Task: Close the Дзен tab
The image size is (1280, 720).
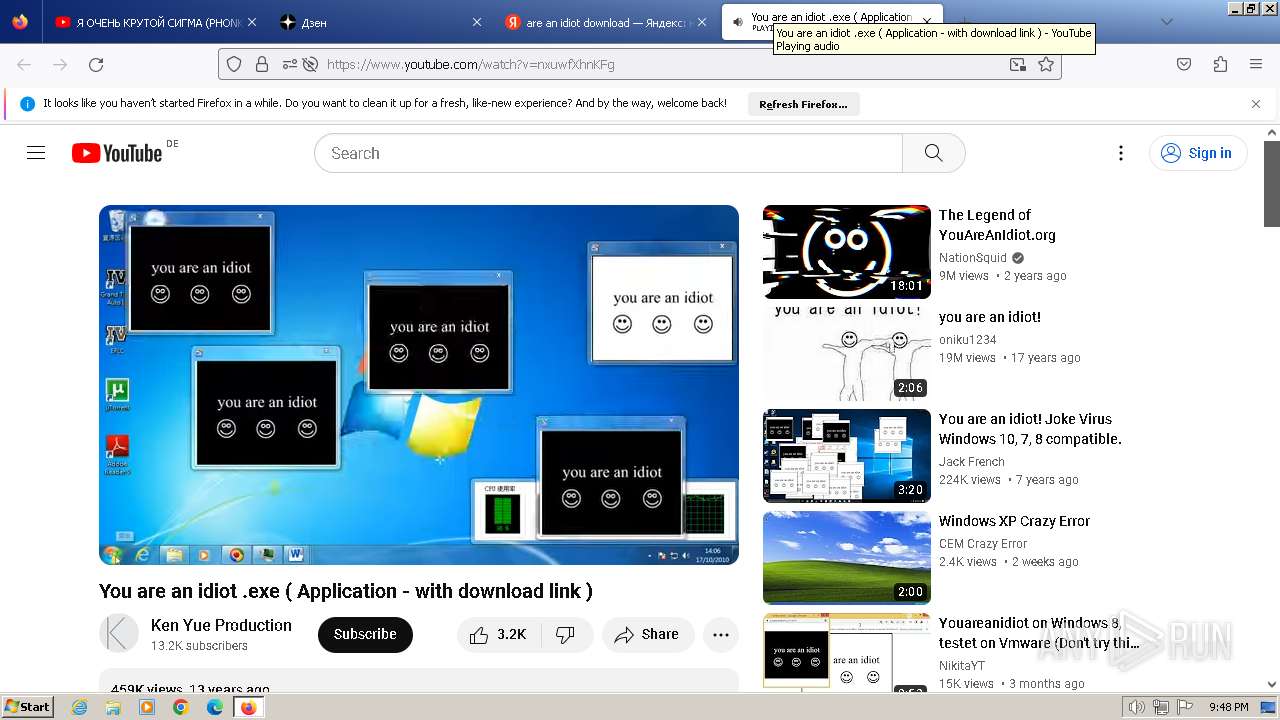Action: click(477, 22)
